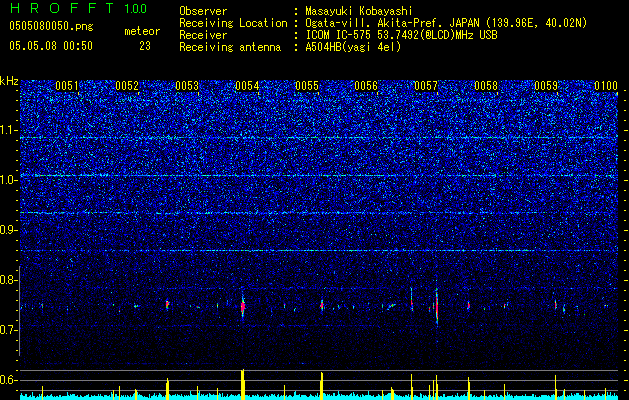Click the strong red meteor echo below 0054
The width and height of the screenshot is (629, 400).
click(243, 307)
